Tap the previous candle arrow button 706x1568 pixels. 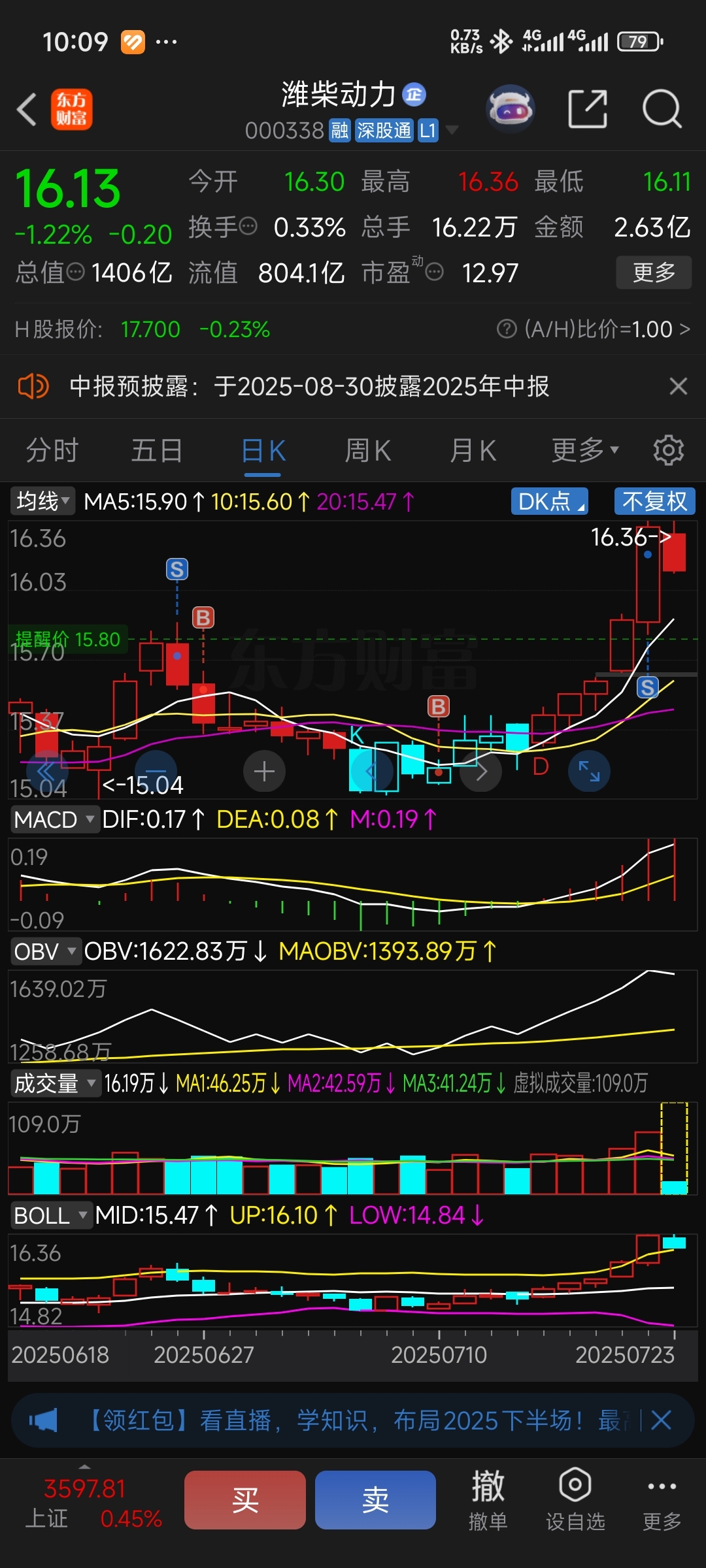coord(372,772)
